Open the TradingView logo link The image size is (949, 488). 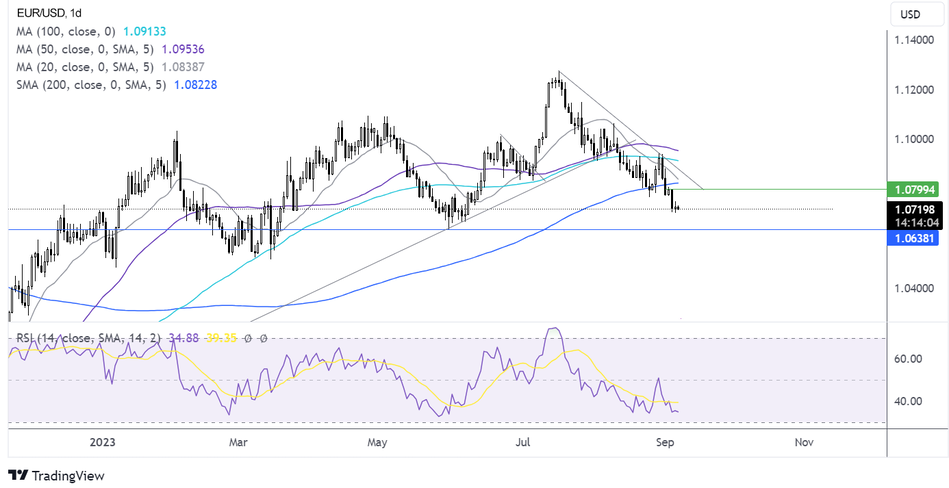(56, 475)
